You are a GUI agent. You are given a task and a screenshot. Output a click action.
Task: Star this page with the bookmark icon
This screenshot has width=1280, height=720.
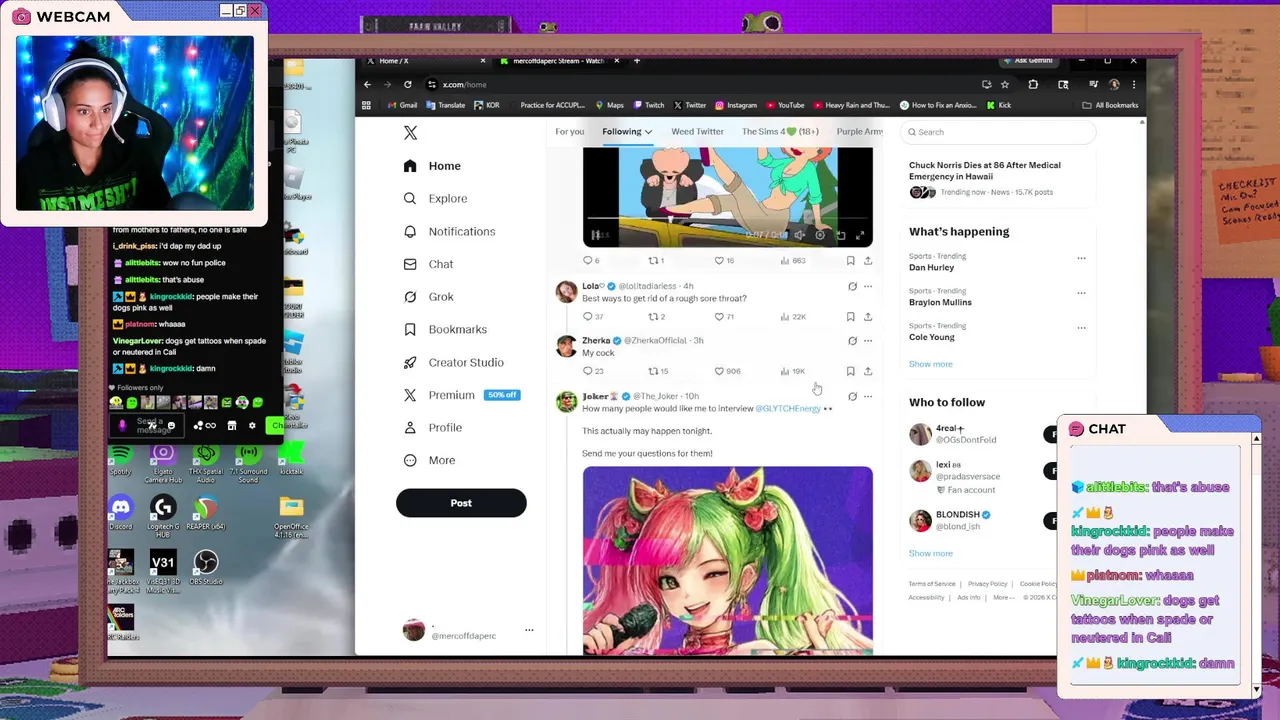(x=1005, y=84)
